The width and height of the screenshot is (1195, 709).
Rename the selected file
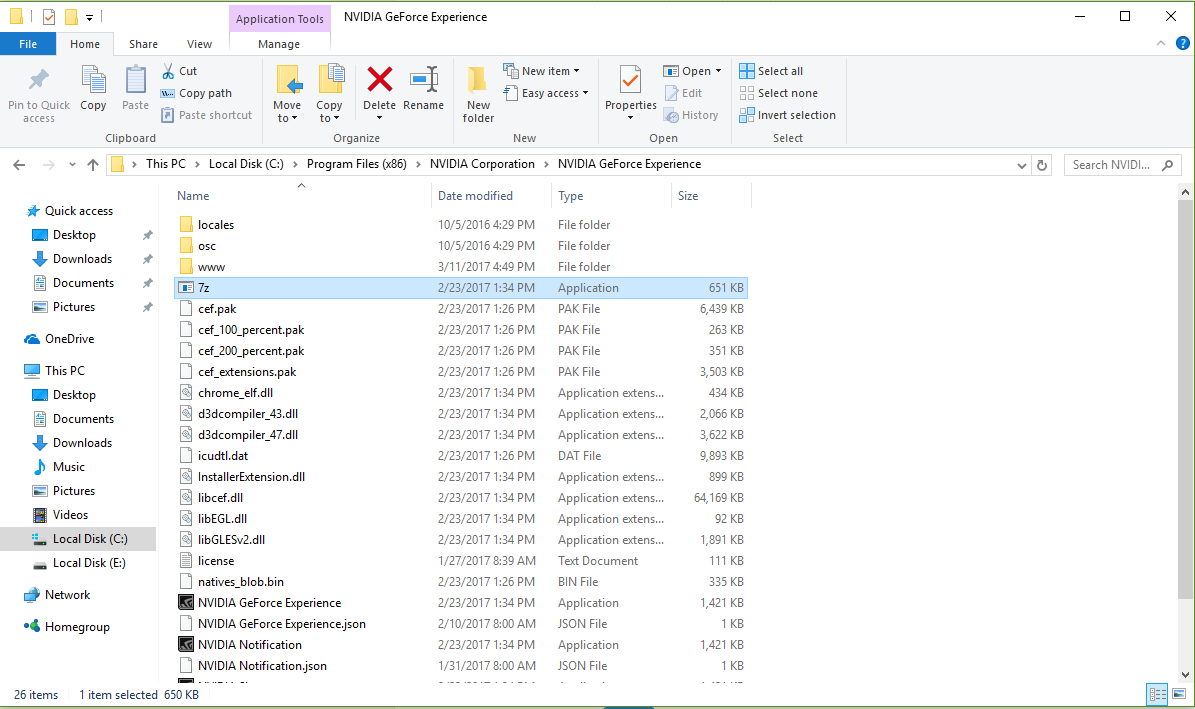pos(424,88)
